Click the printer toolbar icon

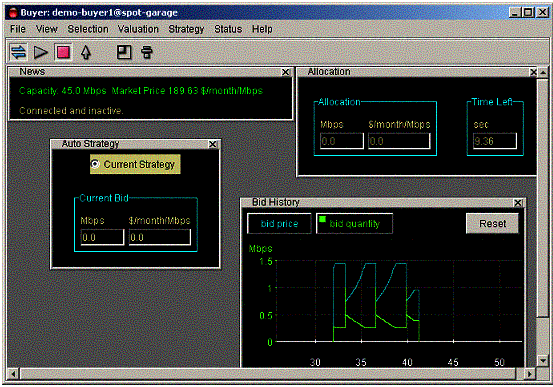[x=147, y=52]
